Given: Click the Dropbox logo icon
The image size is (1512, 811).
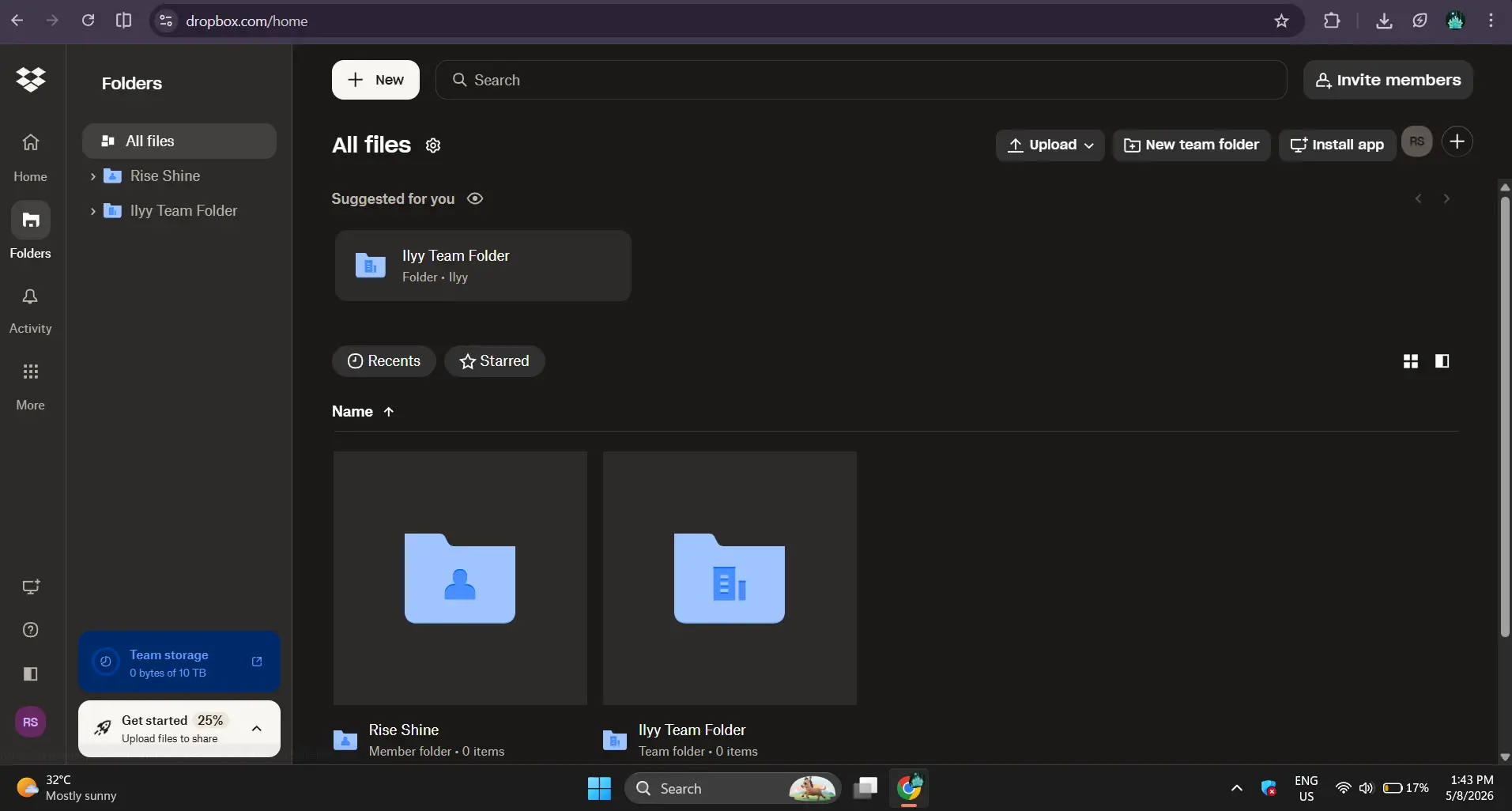Looking at the screenshot, I should pyautogui.click(x=31, y=79).
